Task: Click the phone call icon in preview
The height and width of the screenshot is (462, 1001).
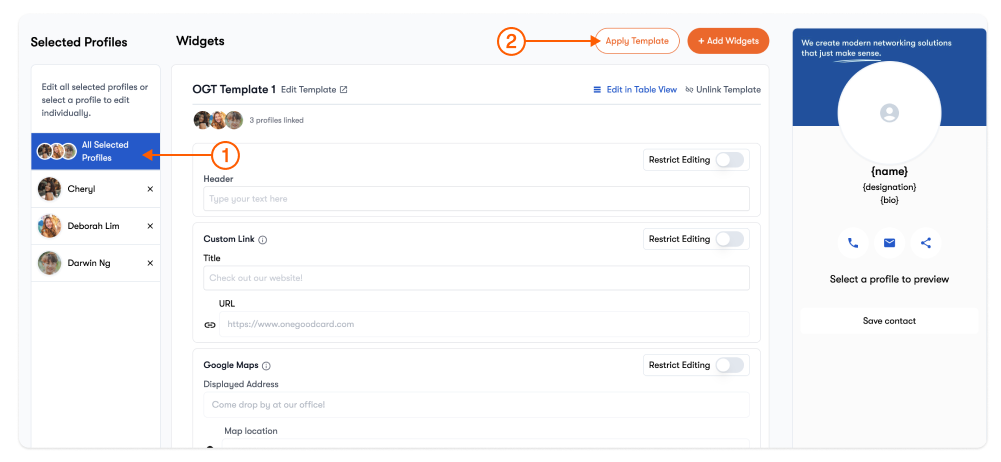Action: point(852,243)
